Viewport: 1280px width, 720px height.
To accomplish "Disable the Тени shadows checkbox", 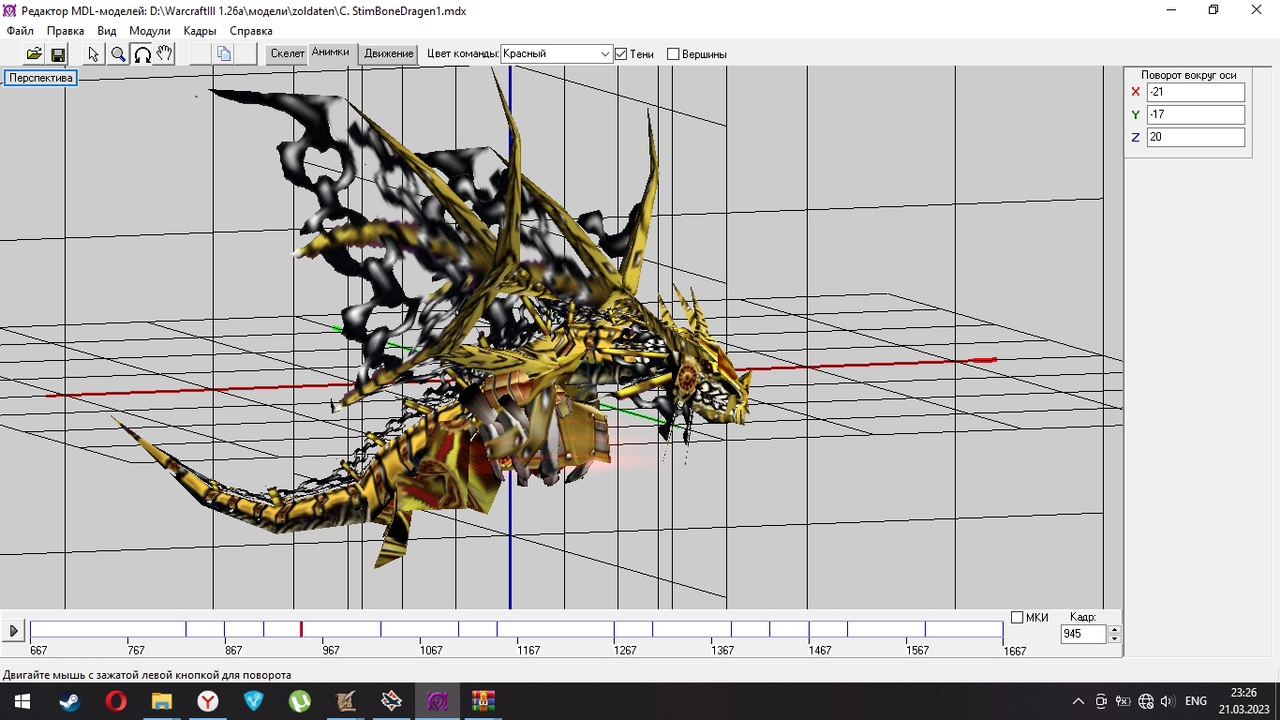I will 621,54.
